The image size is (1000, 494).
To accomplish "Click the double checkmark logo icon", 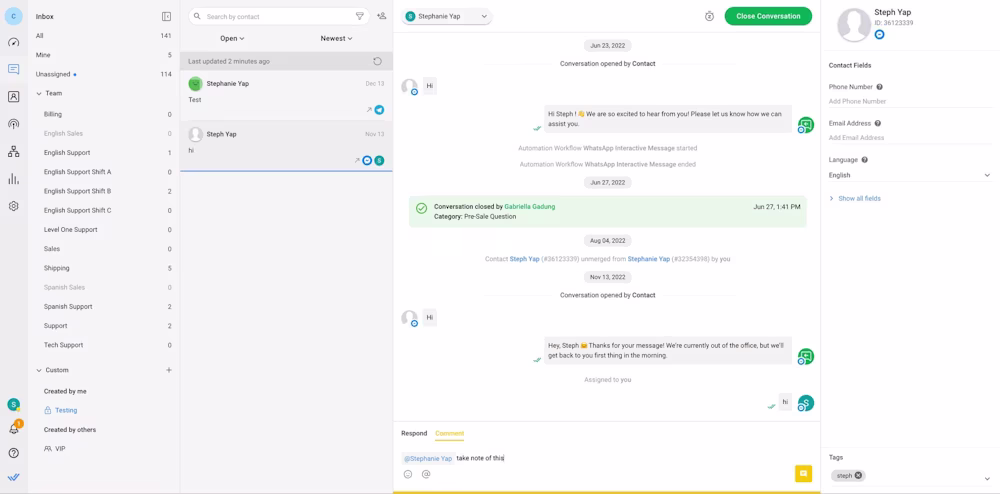I will click(x=13, y=477).
